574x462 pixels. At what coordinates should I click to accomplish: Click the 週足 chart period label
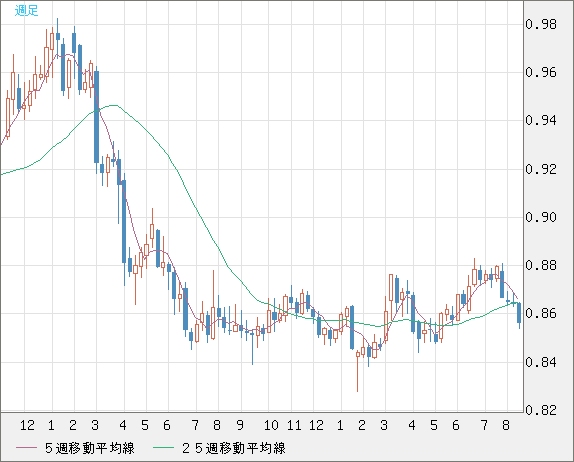26,10
